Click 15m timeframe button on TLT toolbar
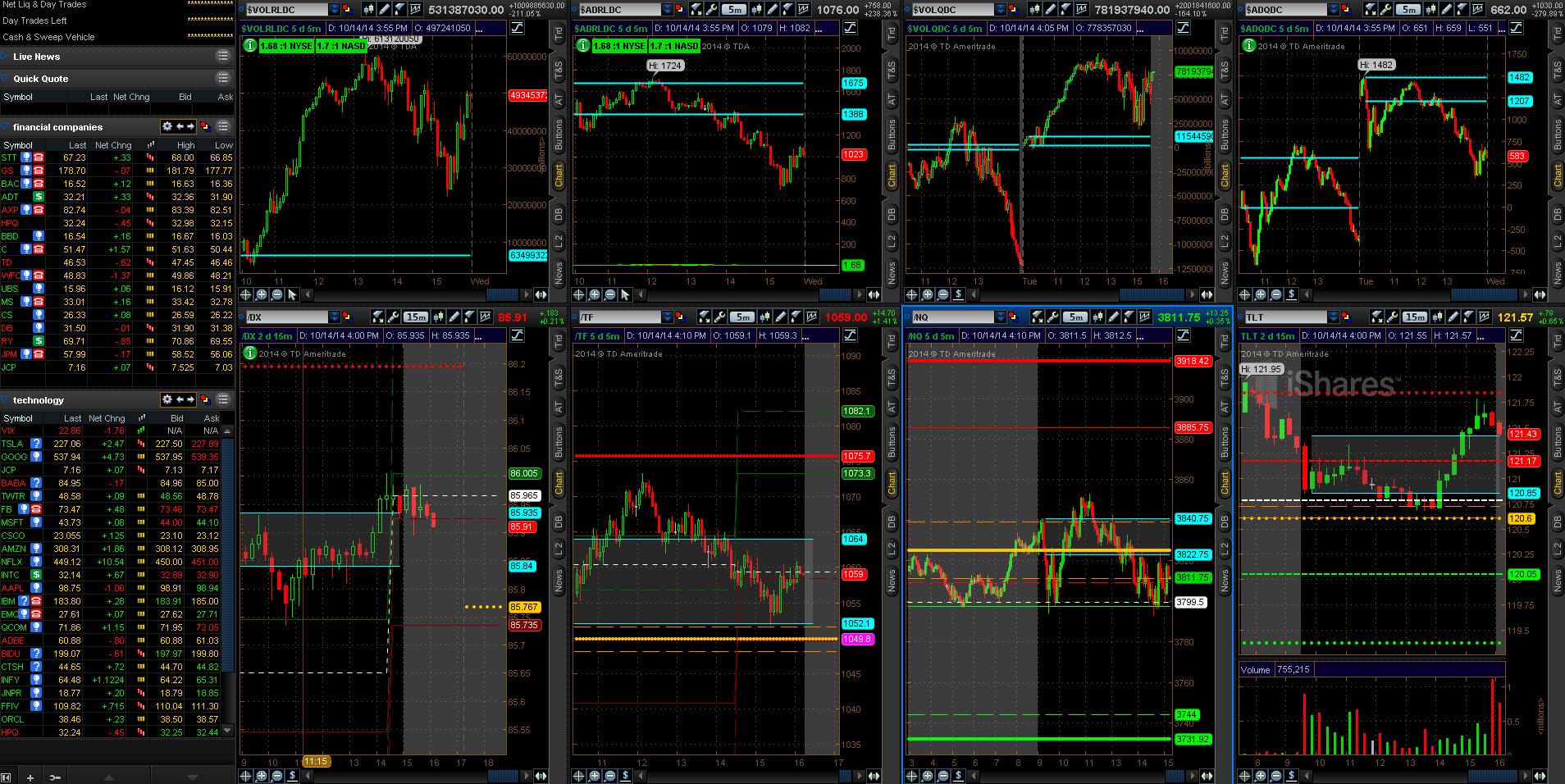 tap(1415, 317)
